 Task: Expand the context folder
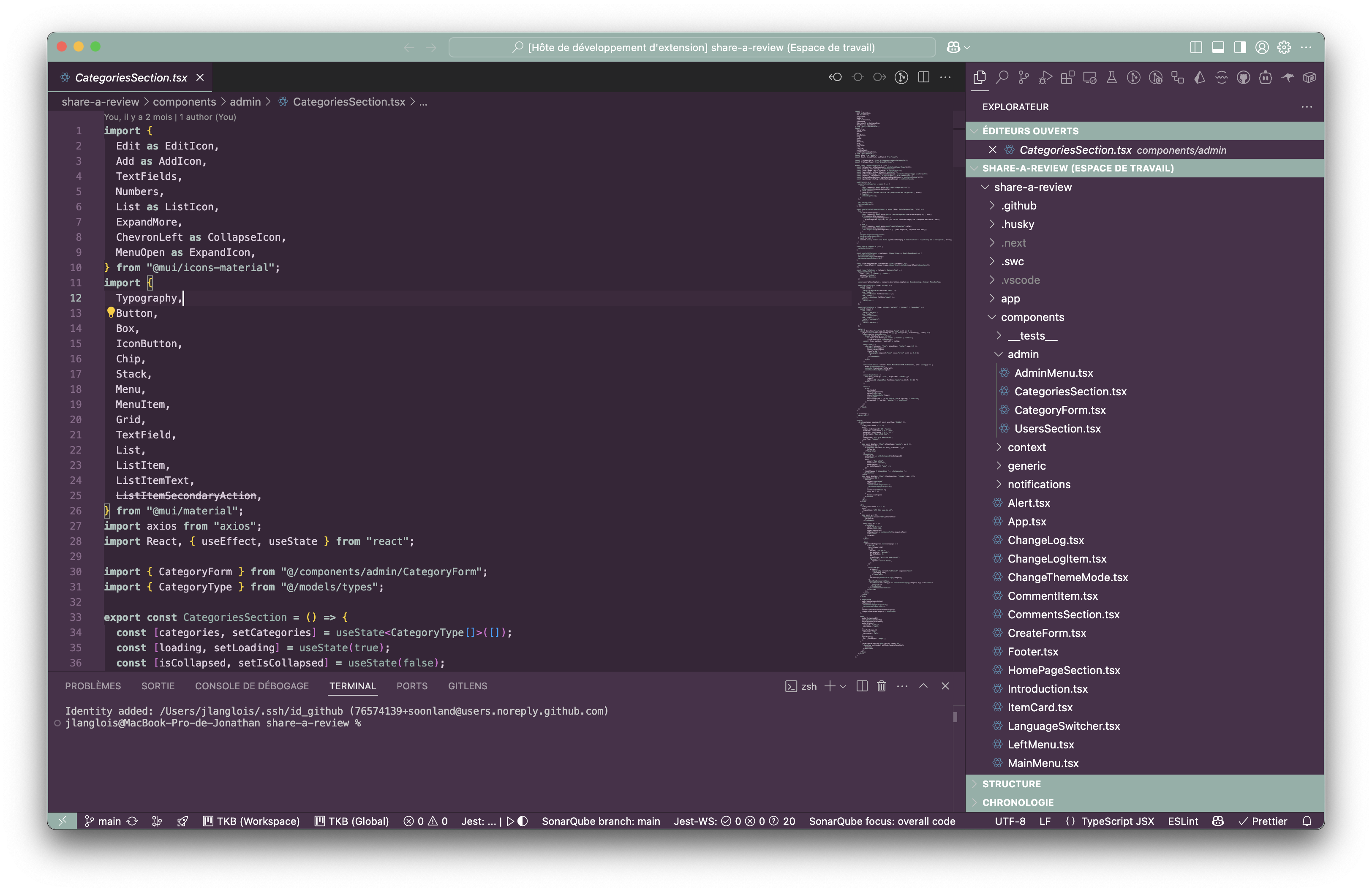pyautogui.click(x=1026, y=447)
